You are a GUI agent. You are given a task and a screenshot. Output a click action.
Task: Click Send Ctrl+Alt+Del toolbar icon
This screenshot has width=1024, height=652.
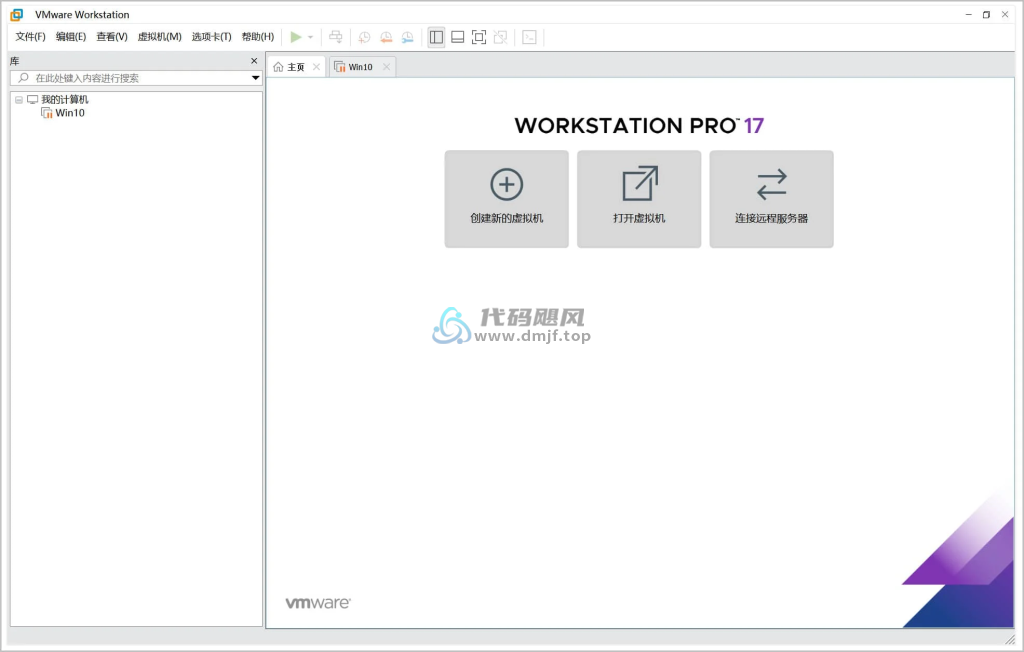point(336,37)
